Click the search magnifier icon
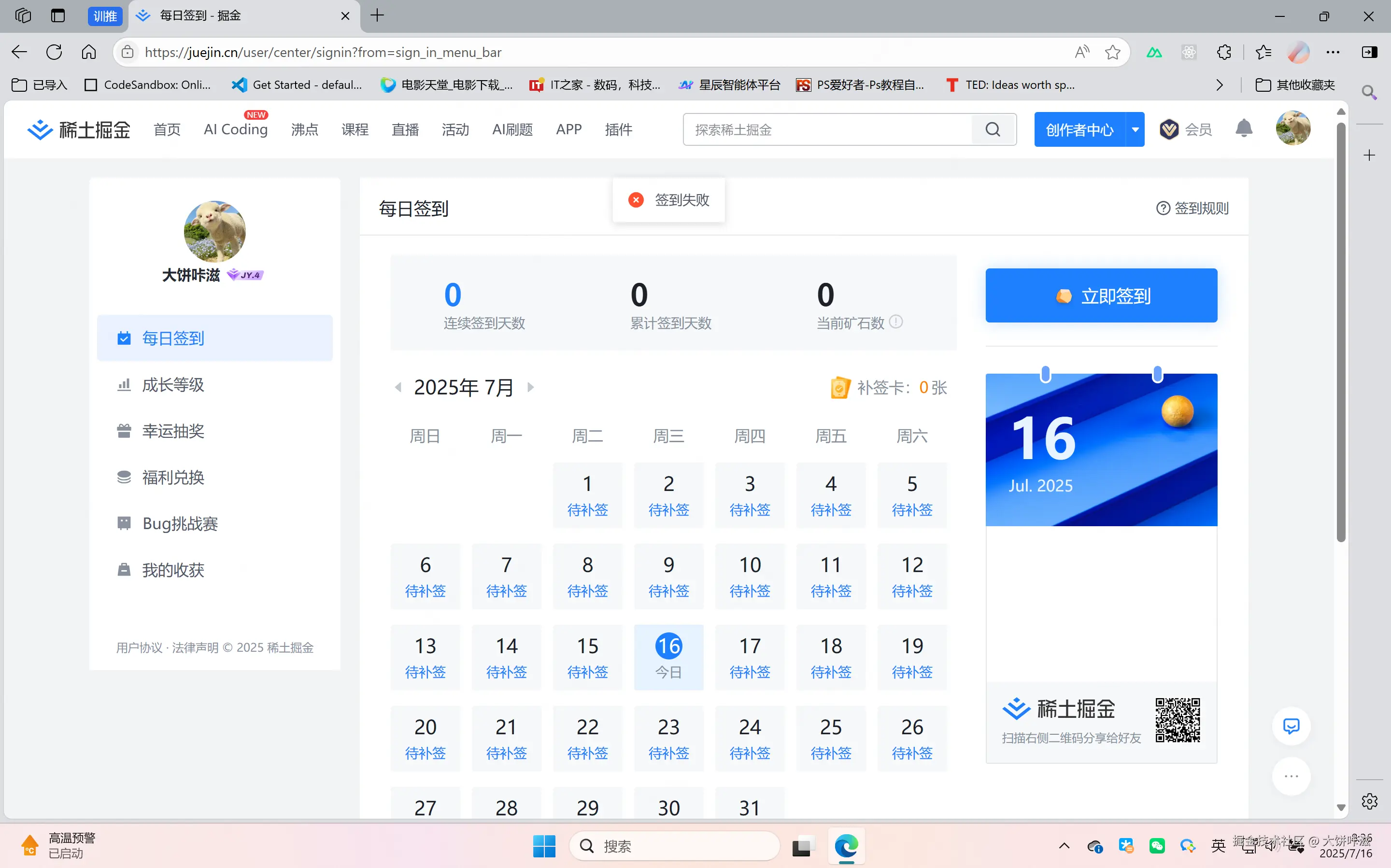1391x868 pixels. (x=993, y=129)
